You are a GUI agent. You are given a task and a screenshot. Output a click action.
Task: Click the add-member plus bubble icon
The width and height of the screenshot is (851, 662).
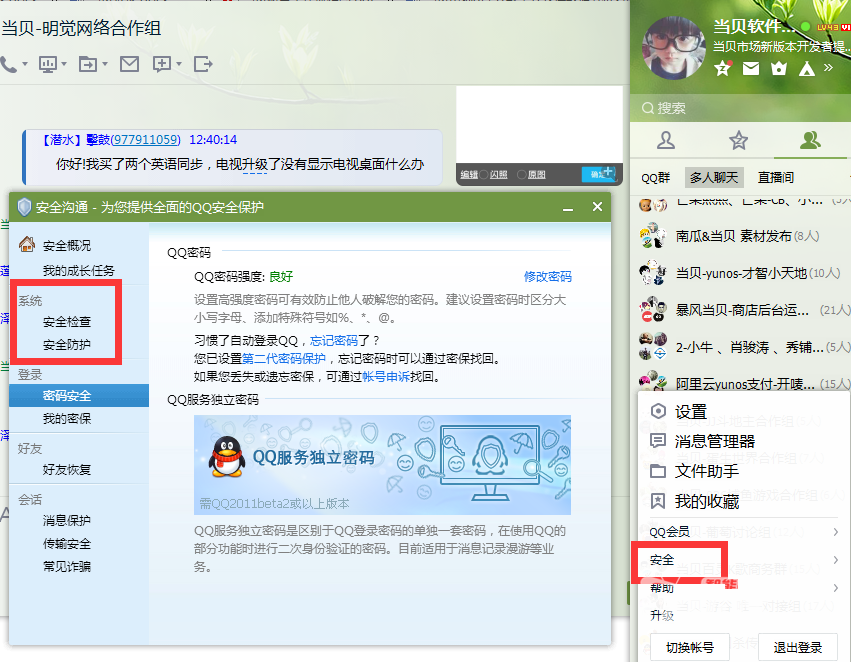pos(162,64)
